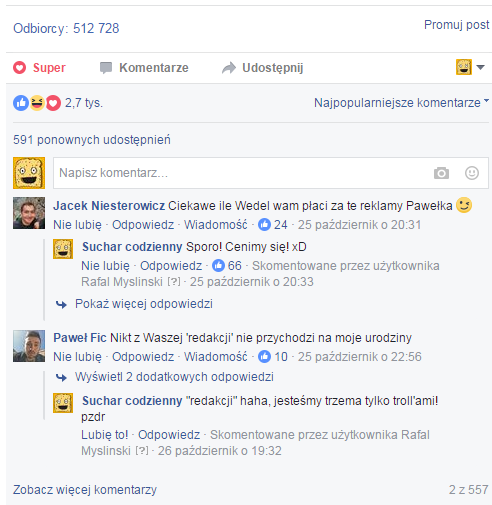The image size is (492, 505).
Task: View the 66 likes on Suchar codzienny reply
Action: tap(227, 266)
